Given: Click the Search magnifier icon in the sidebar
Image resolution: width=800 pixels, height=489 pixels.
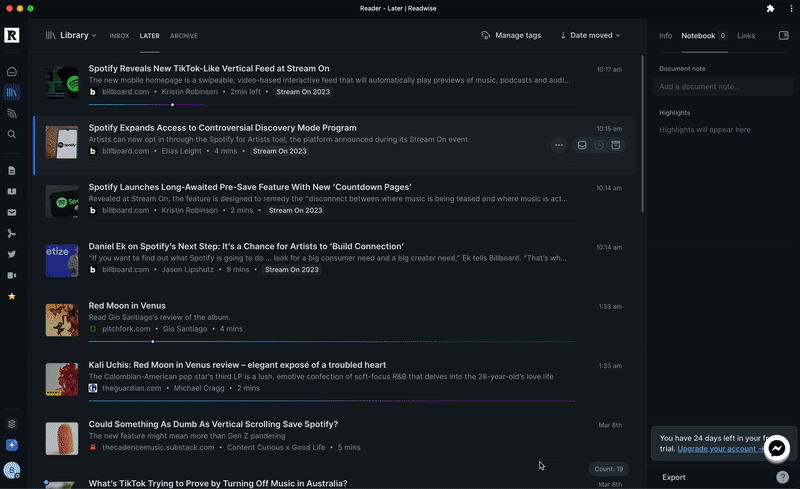Looking at the screenshot, I should pos(12,134).
